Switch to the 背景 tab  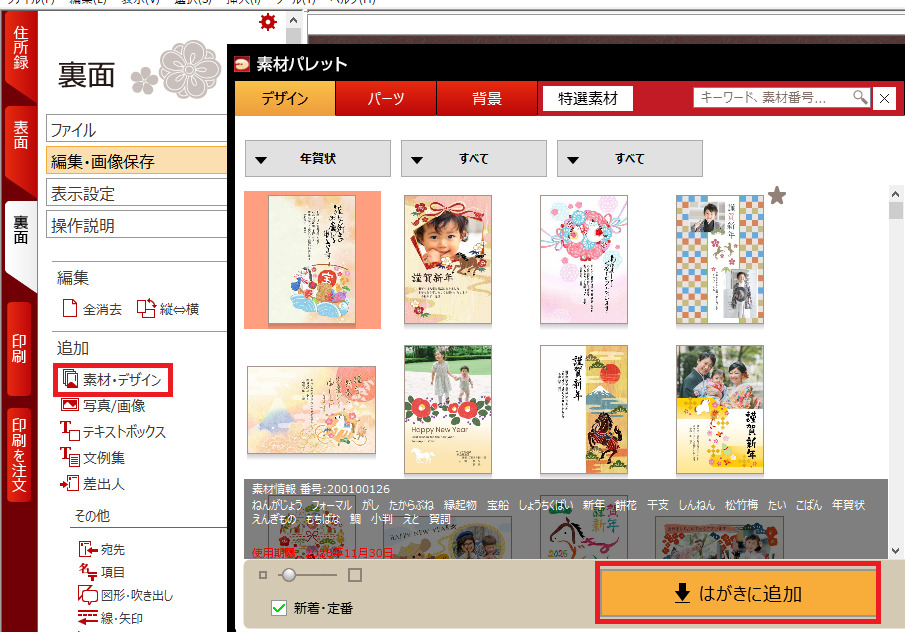pos(487,99)
